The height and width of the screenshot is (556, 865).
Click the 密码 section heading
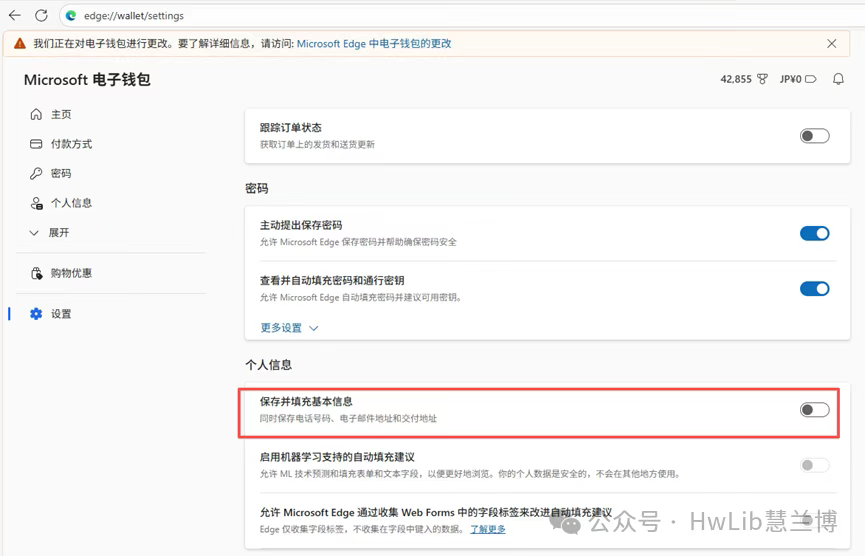tap(257, 189)
